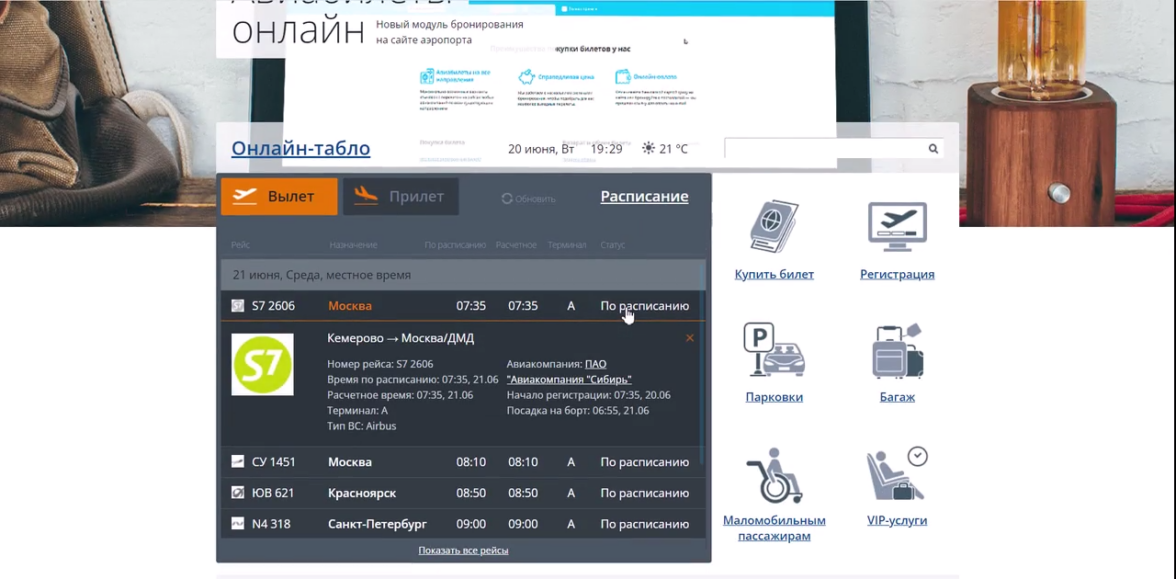Open the Багаж text link
This screenshot has height=579, width=1176.
tap(897, 398)
